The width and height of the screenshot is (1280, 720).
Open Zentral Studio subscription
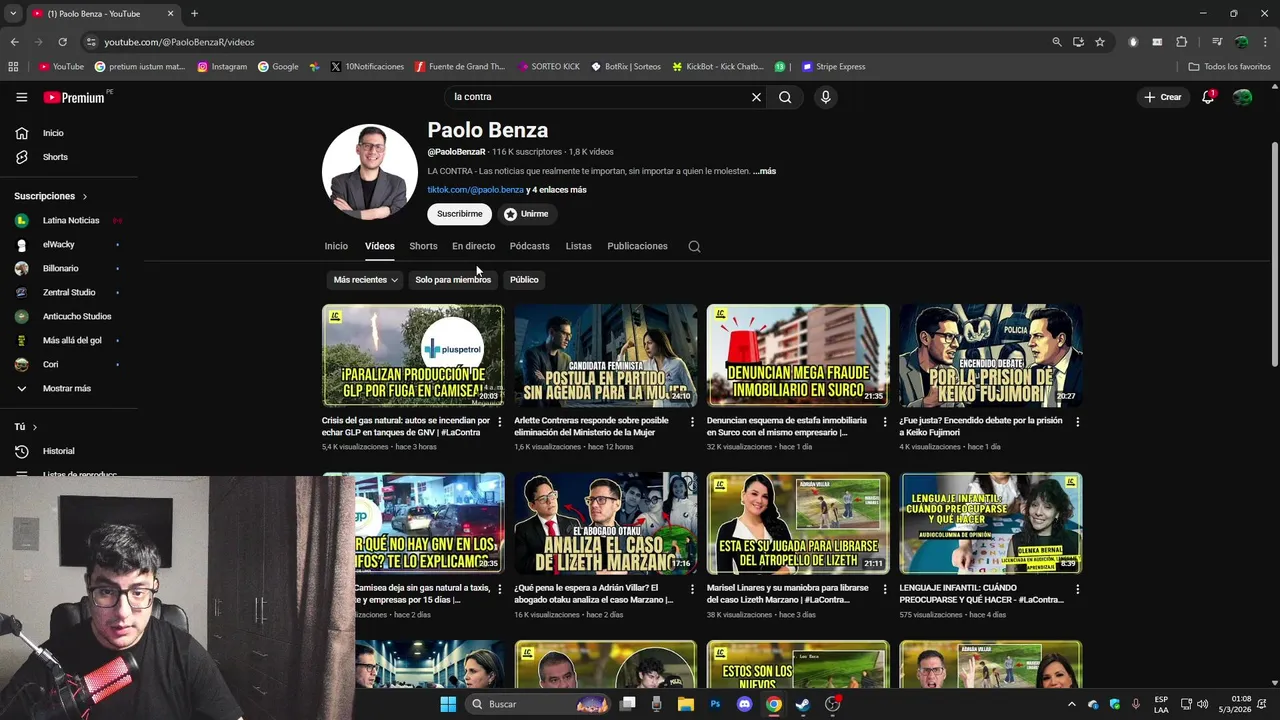67,292
